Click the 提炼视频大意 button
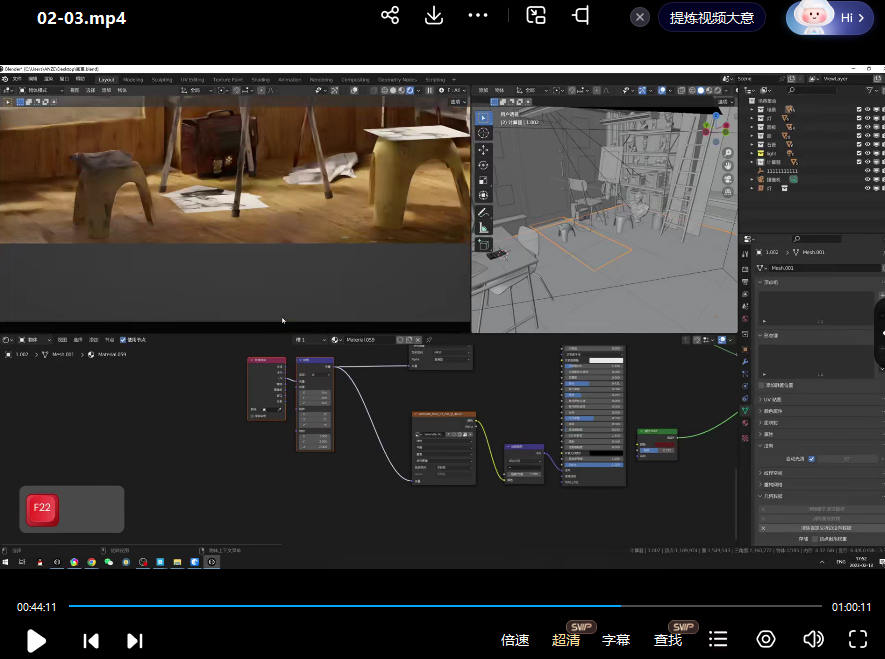The height and width of the screenshot is (659, 885). click(x=712, y=17)
